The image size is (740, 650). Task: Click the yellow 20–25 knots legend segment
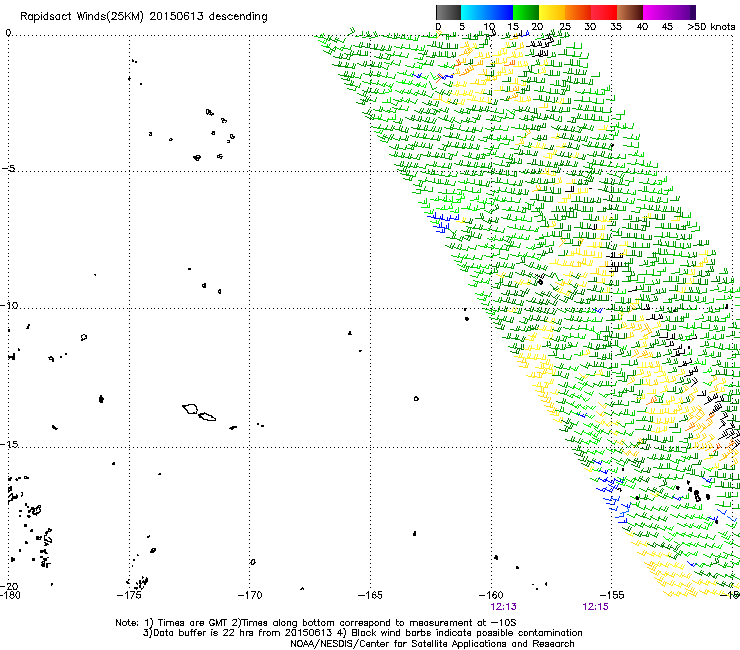552,12
